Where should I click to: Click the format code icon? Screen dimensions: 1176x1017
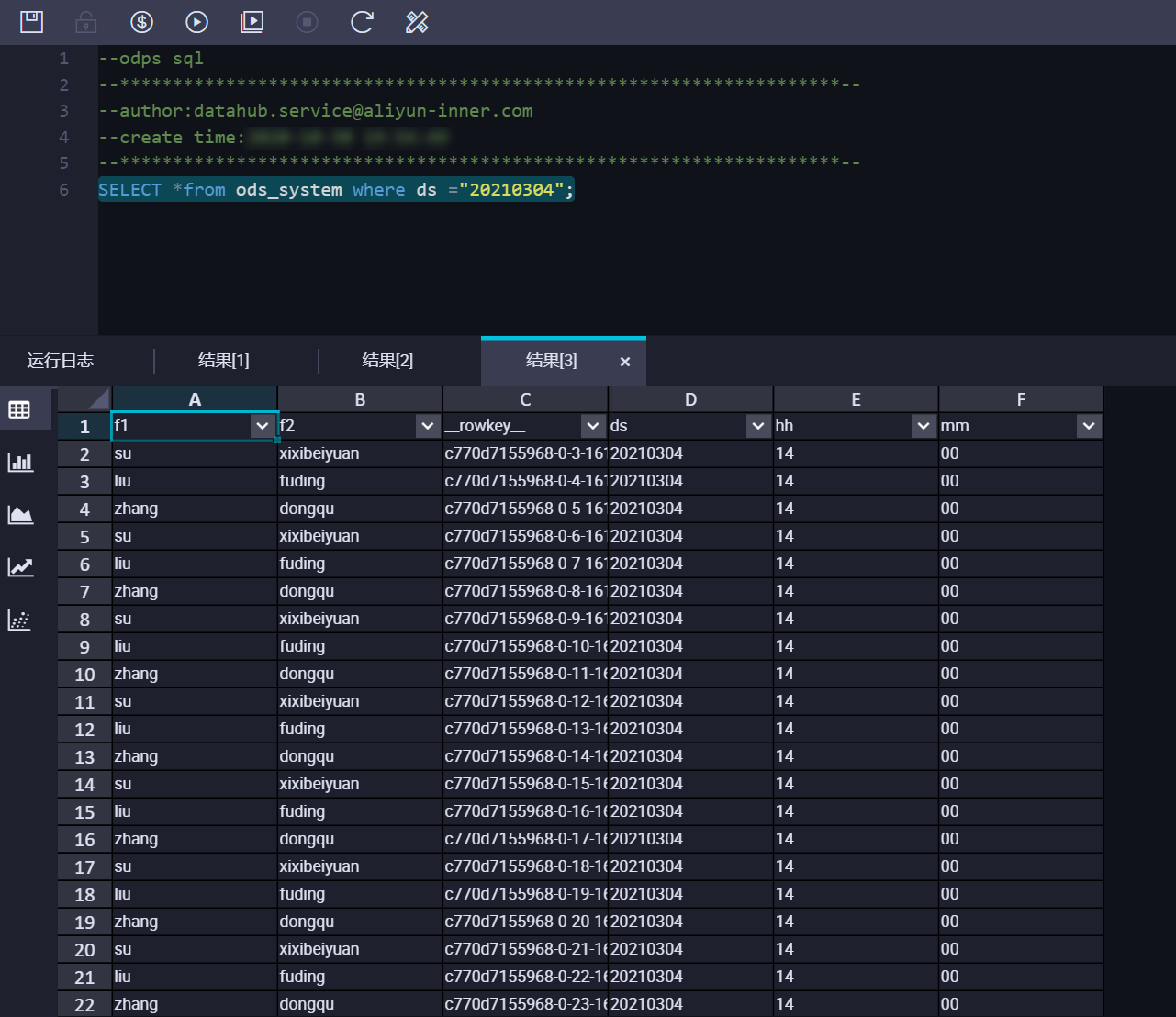pyautogui.click(x=417, y=22)
